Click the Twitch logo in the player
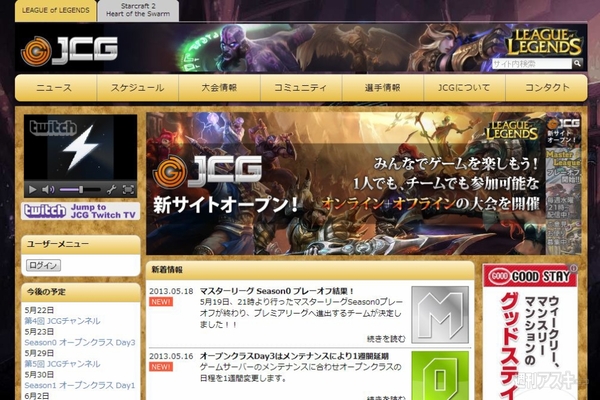 [53, 127]
